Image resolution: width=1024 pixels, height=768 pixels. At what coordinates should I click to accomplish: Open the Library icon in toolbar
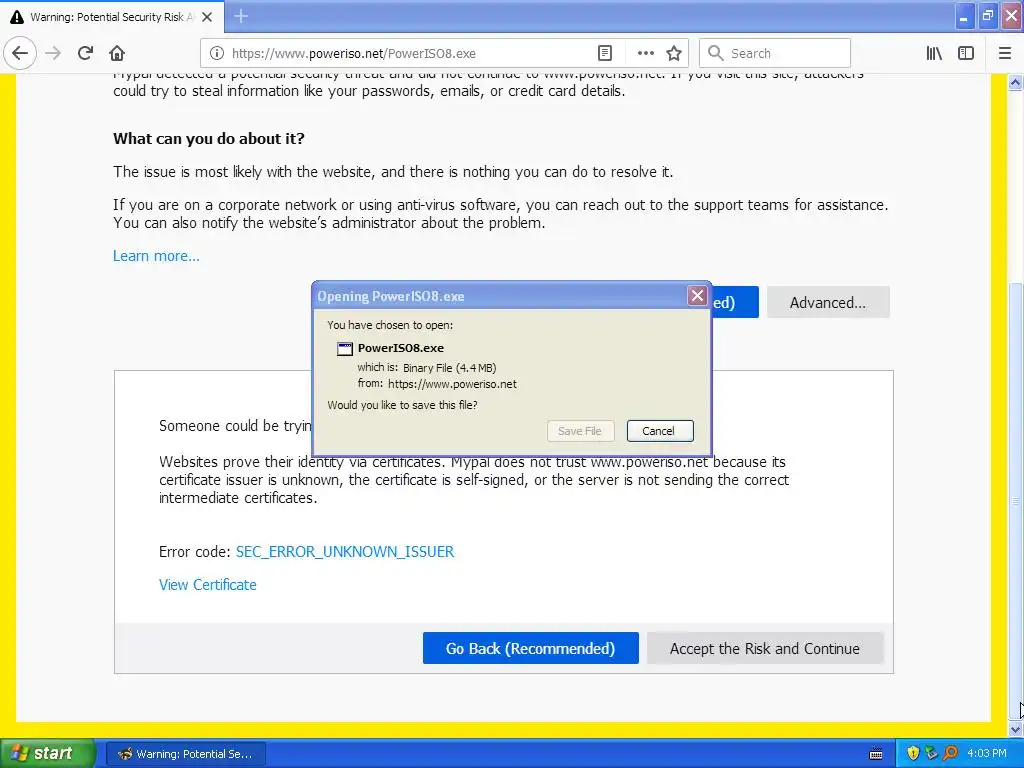934,53
